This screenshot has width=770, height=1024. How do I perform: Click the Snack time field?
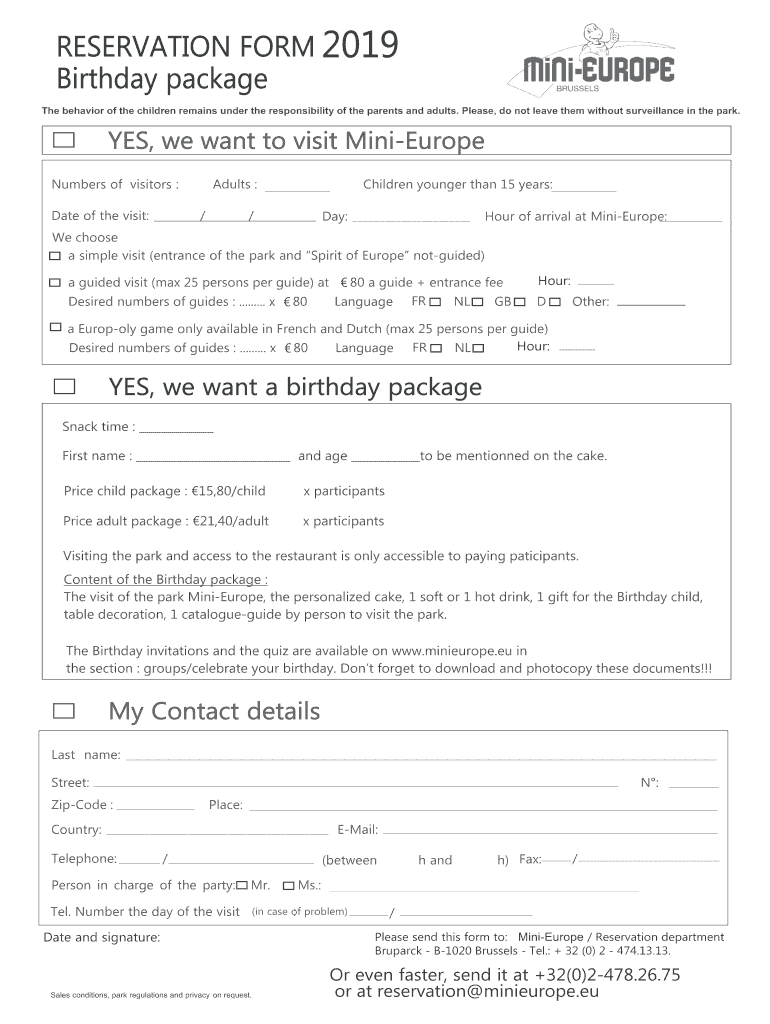coord(175,429)
